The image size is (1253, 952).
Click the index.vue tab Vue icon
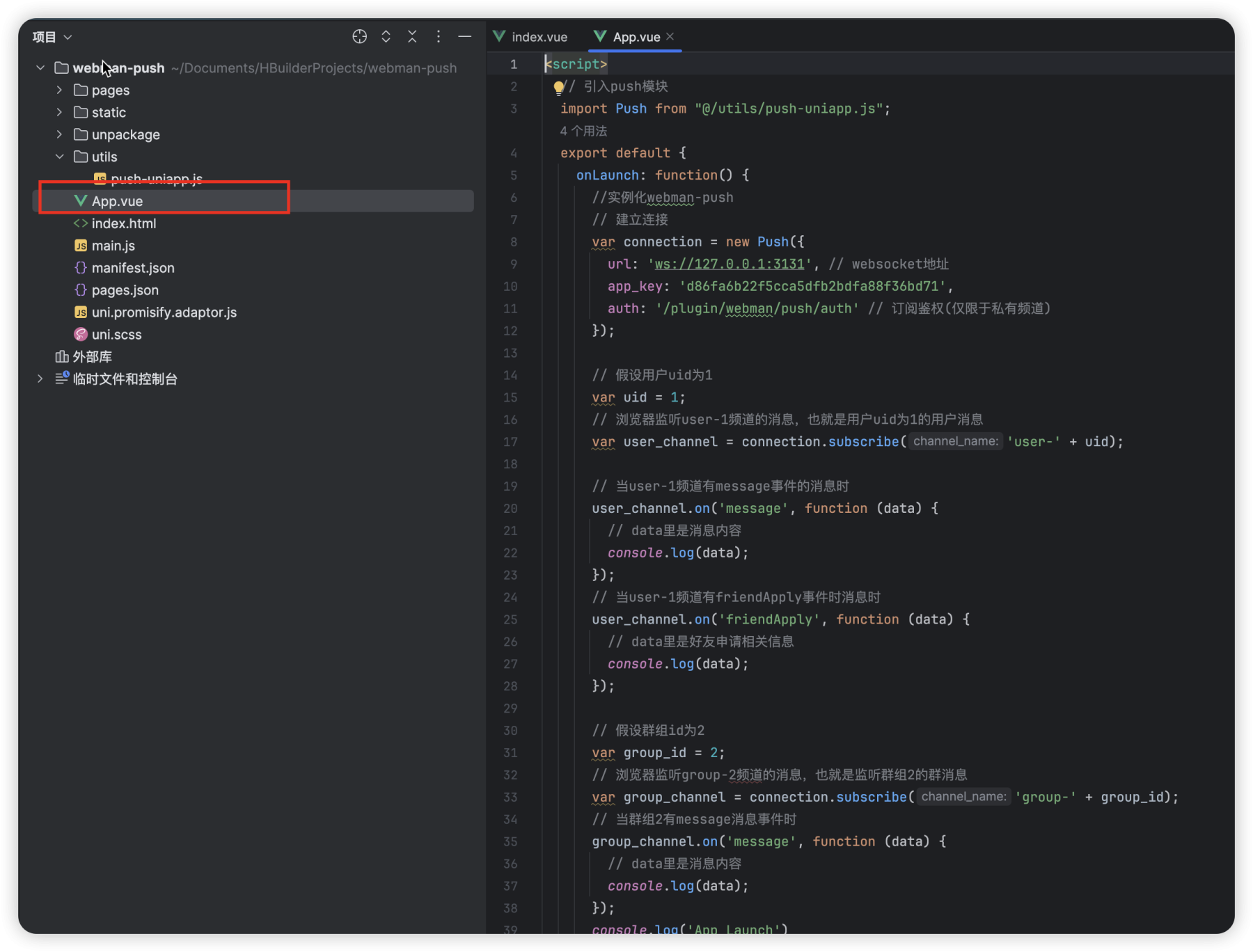click(499, 37)
